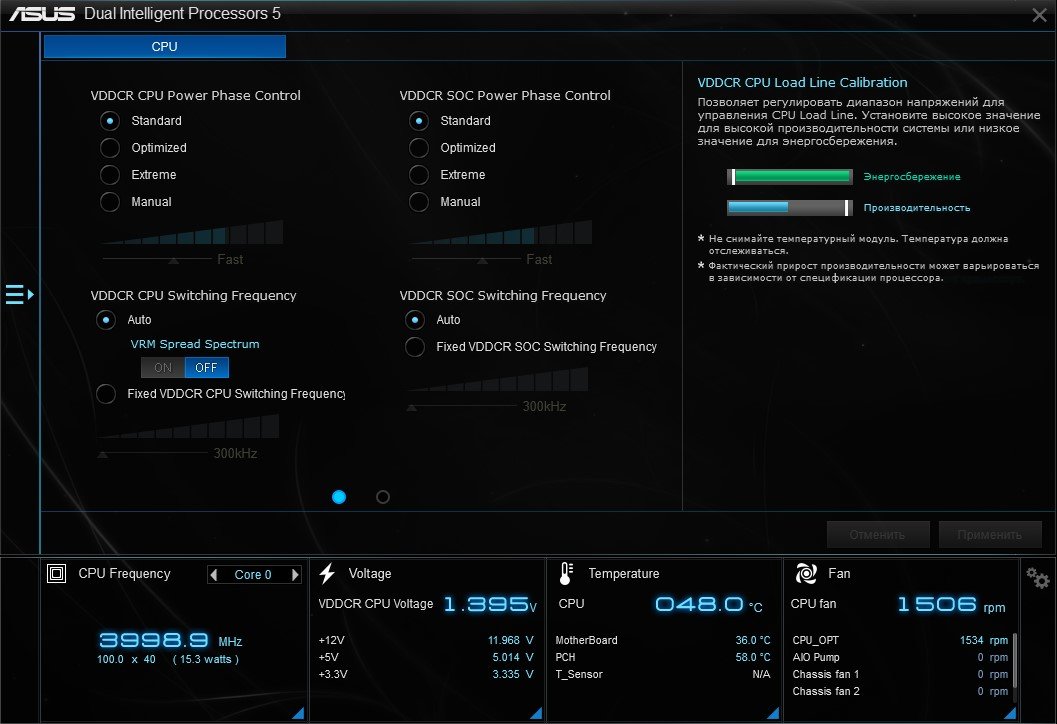The height and width of the screenshot is (724, 1057).
Task: Click the PCH temperature 58.0 °C
Action: 753,657
